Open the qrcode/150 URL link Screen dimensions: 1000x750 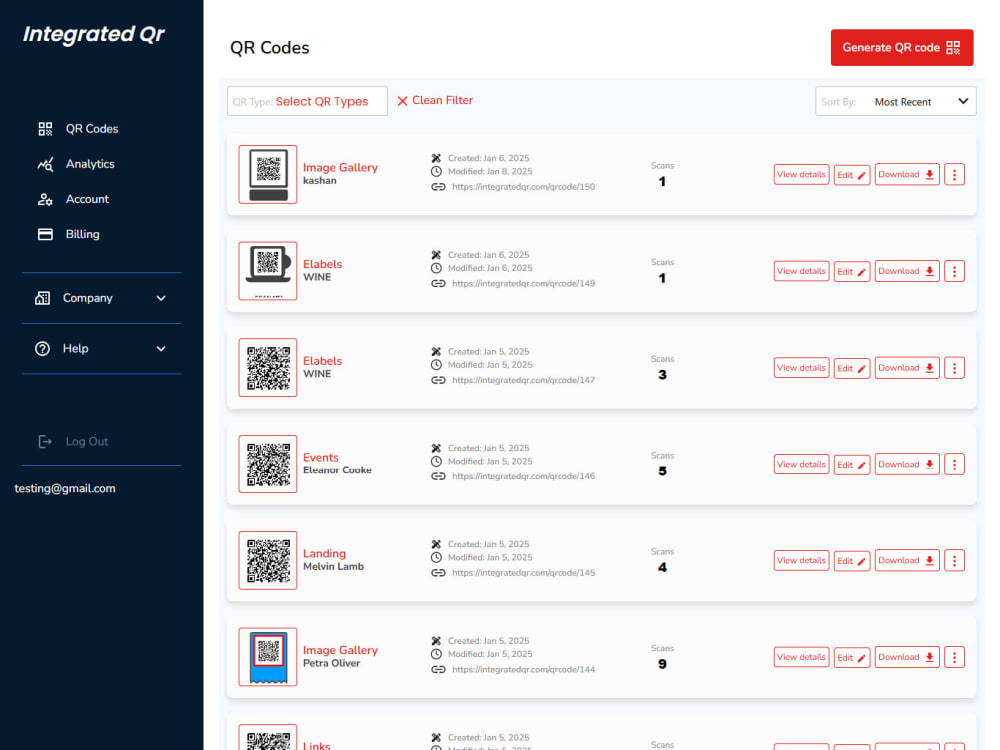click(x=523, y=187)
